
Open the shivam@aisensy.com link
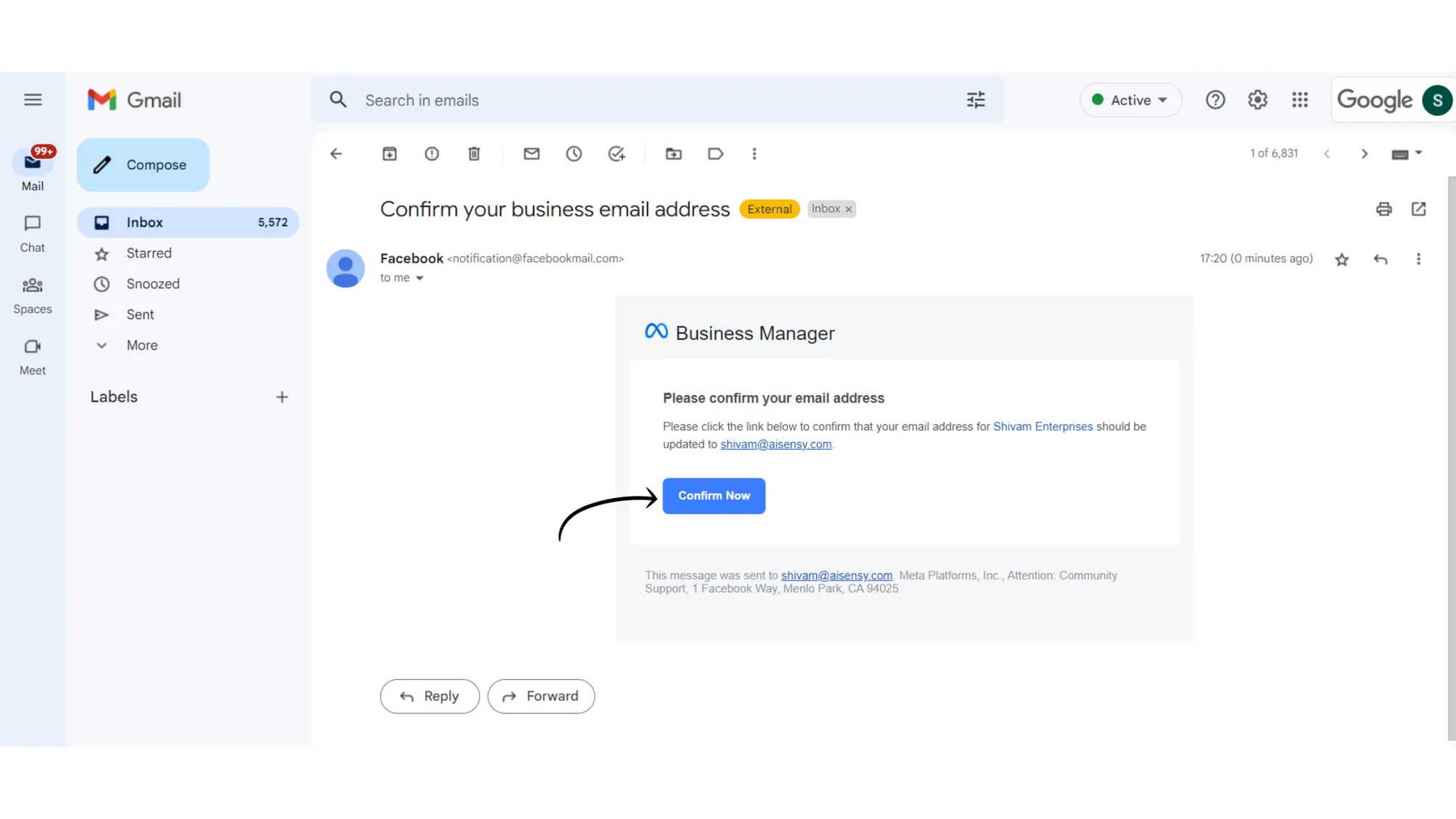click(776, 444)
